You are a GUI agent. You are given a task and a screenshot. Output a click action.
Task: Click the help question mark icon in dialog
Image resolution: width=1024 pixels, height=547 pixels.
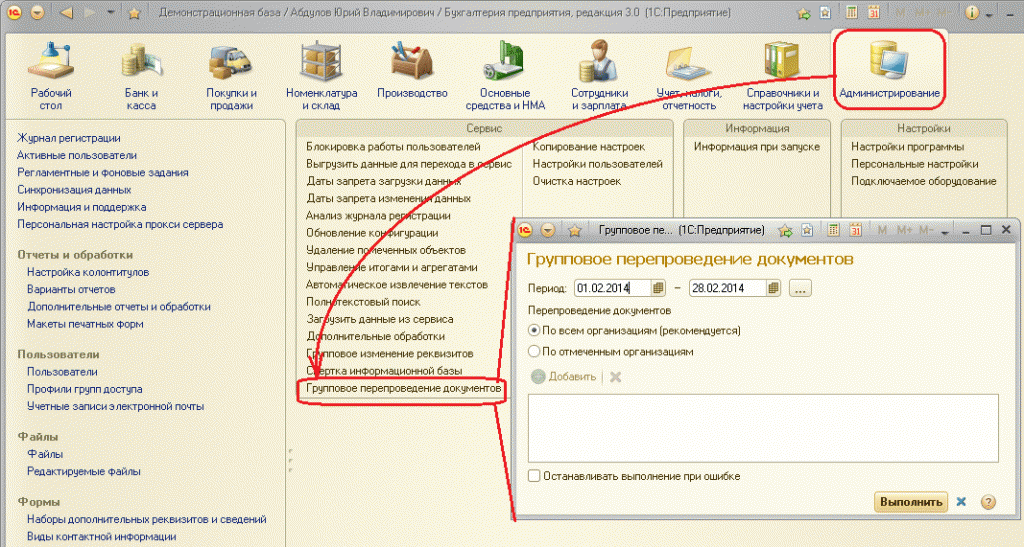tap(988, 501)
